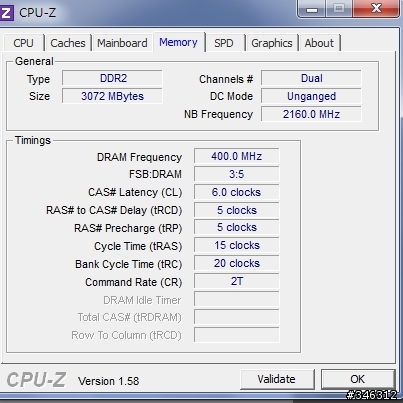
Task: Click the DRAM Frequency label
Action: 139,157
